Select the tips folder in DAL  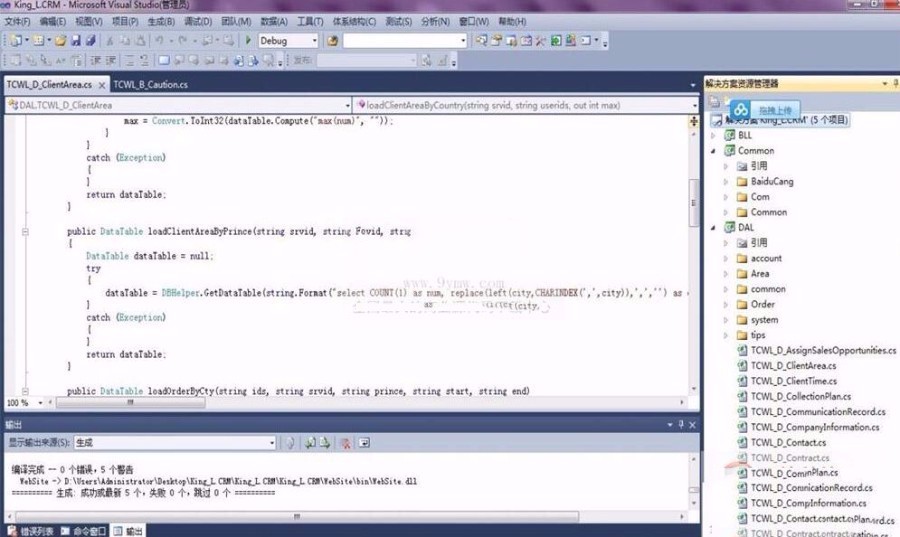pos(758,335)
